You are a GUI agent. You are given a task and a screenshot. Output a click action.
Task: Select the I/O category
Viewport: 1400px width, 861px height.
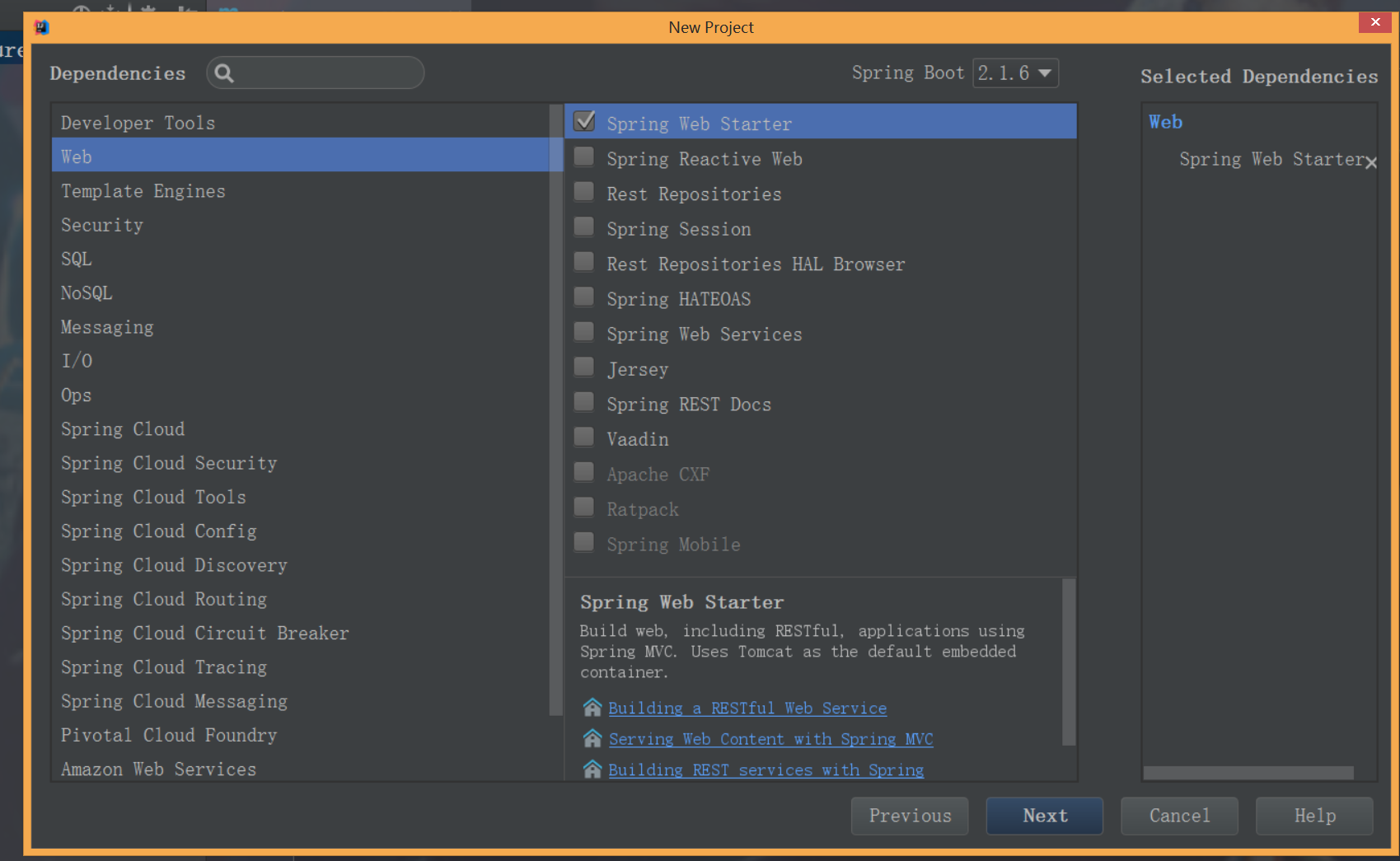point(300,361)
